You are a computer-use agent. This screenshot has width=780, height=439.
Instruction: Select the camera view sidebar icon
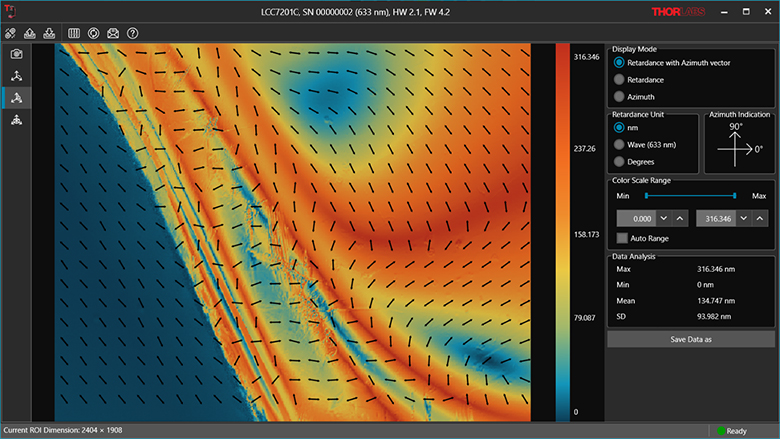pyautogui.click(x=16, y=54)
